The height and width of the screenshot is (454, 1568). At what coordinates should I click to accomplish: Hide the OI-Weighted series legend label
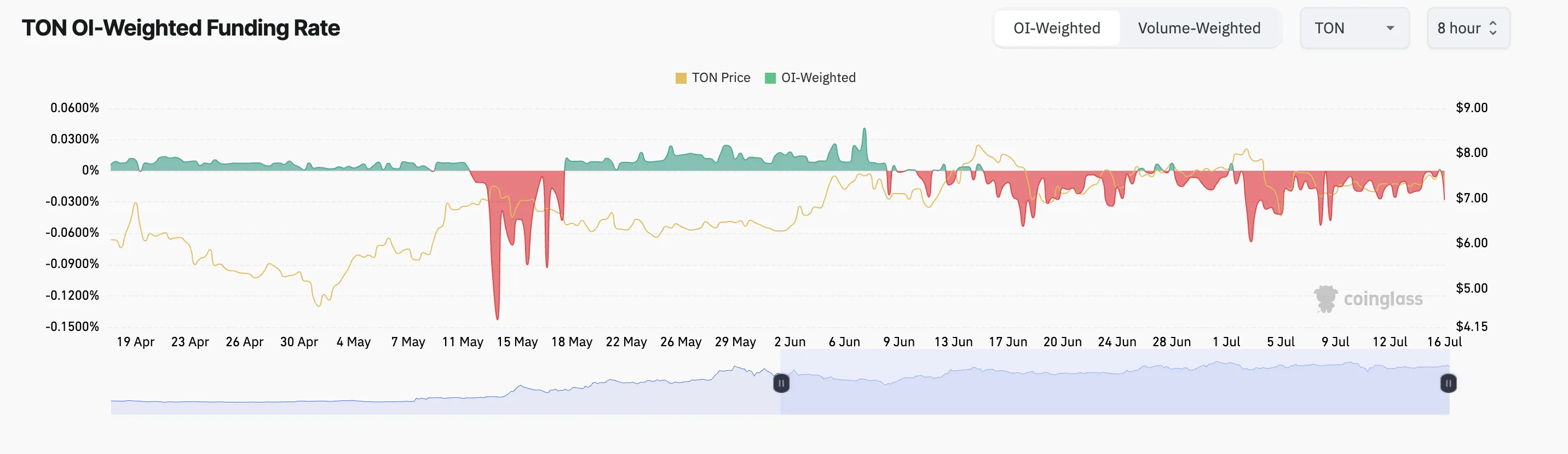pyautogui.click(x=818, y=78)
